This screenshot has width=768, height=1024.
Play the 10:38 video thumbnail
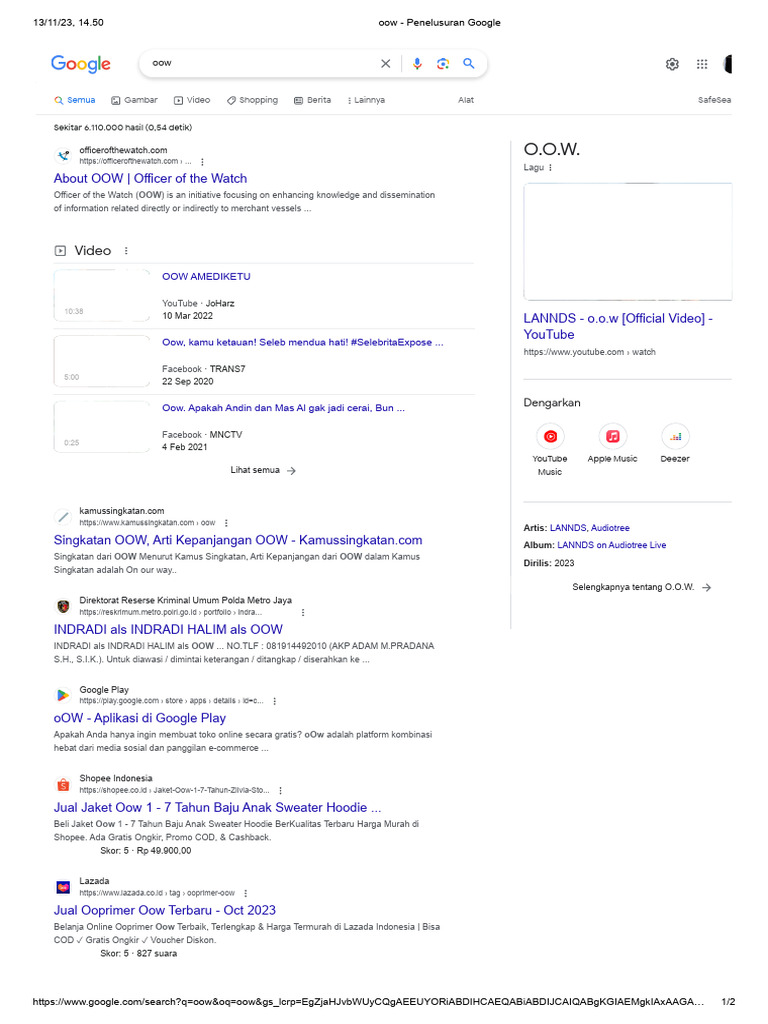[x=102, y=295]
